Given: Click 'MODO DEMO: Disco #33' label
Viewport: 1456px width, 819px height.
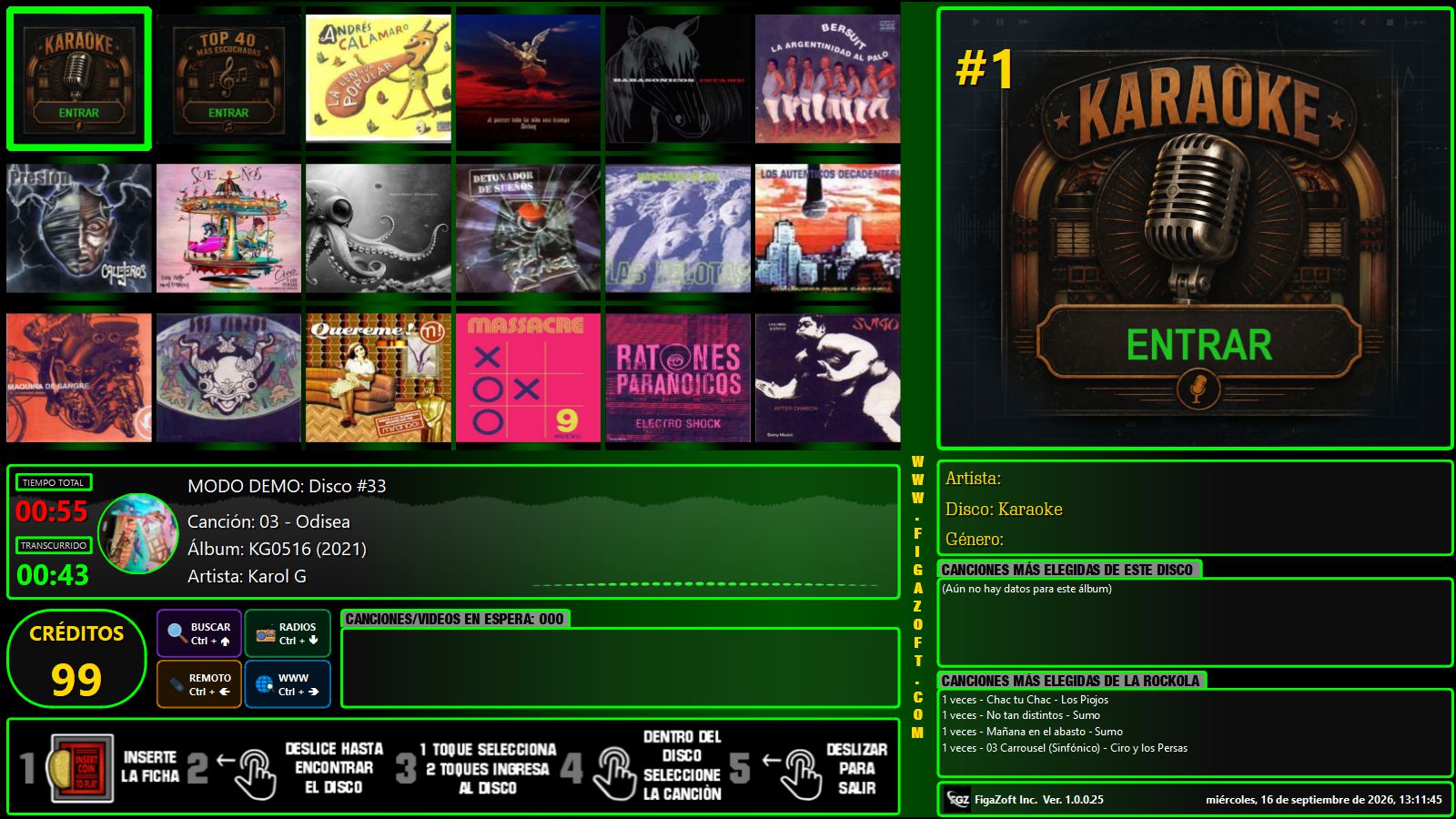Looking at the screenshot, I should coord(287,486).
